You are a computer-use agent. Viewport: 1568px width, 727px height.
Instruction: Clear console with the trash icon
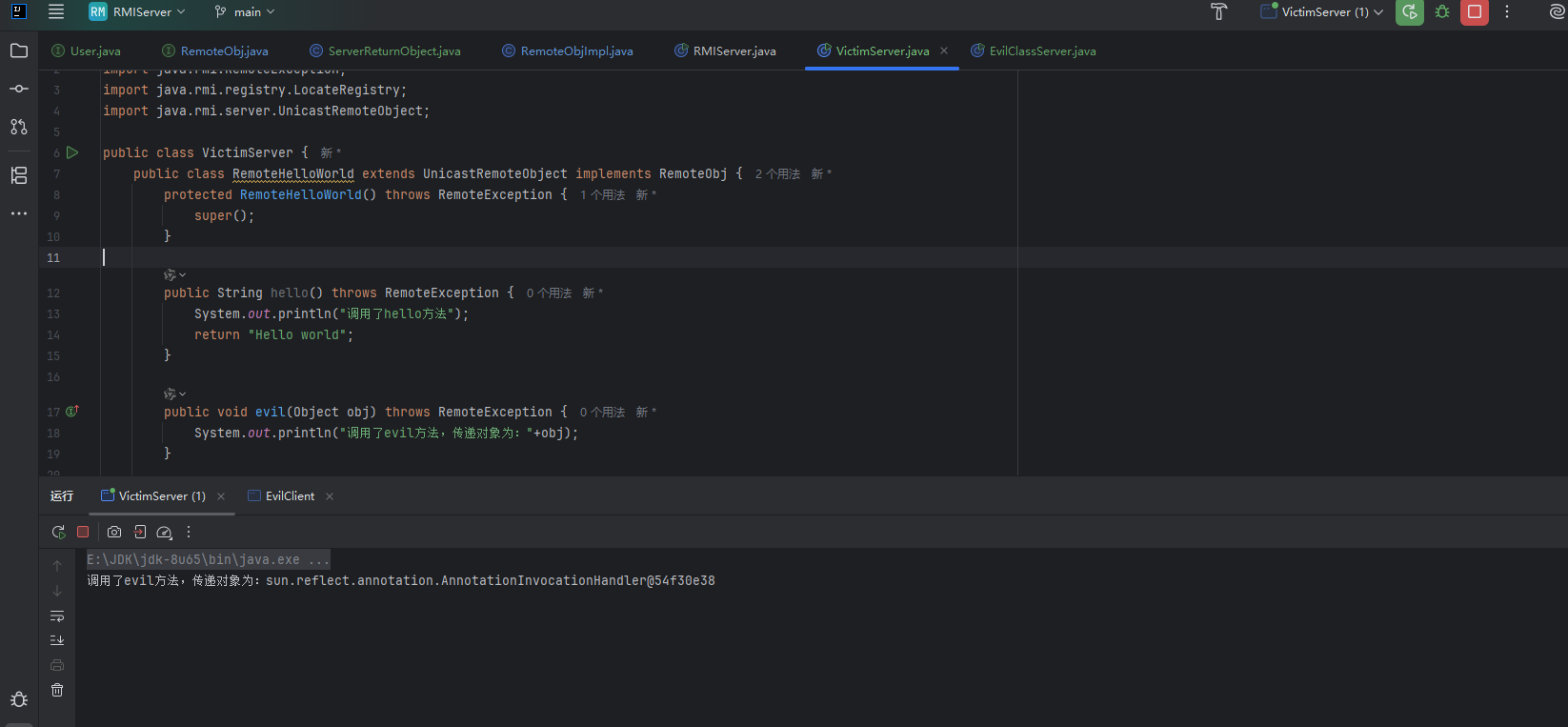tap(57, 690)
